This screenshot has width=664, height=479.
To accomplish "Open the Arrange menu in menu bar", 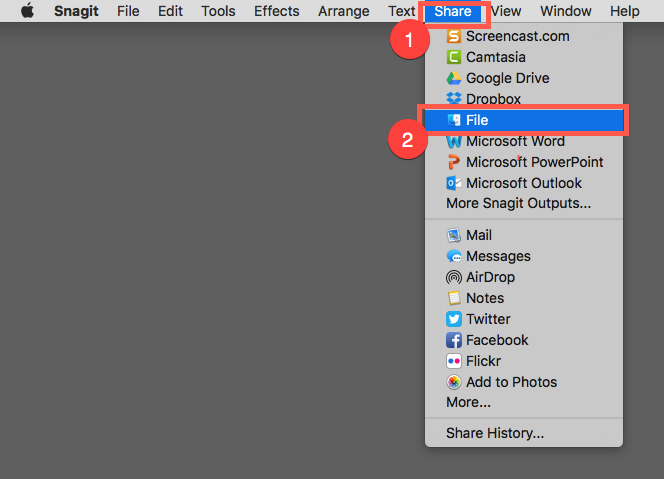I will [x=343, y=11].
